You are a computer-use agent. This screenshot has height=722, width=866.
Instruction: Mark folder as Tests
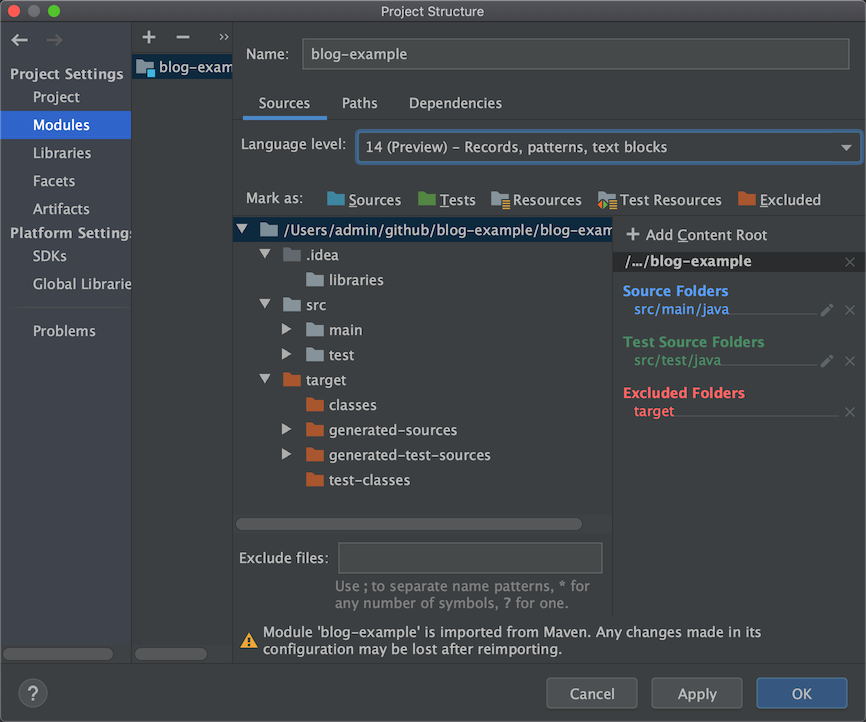pos(447,200)
